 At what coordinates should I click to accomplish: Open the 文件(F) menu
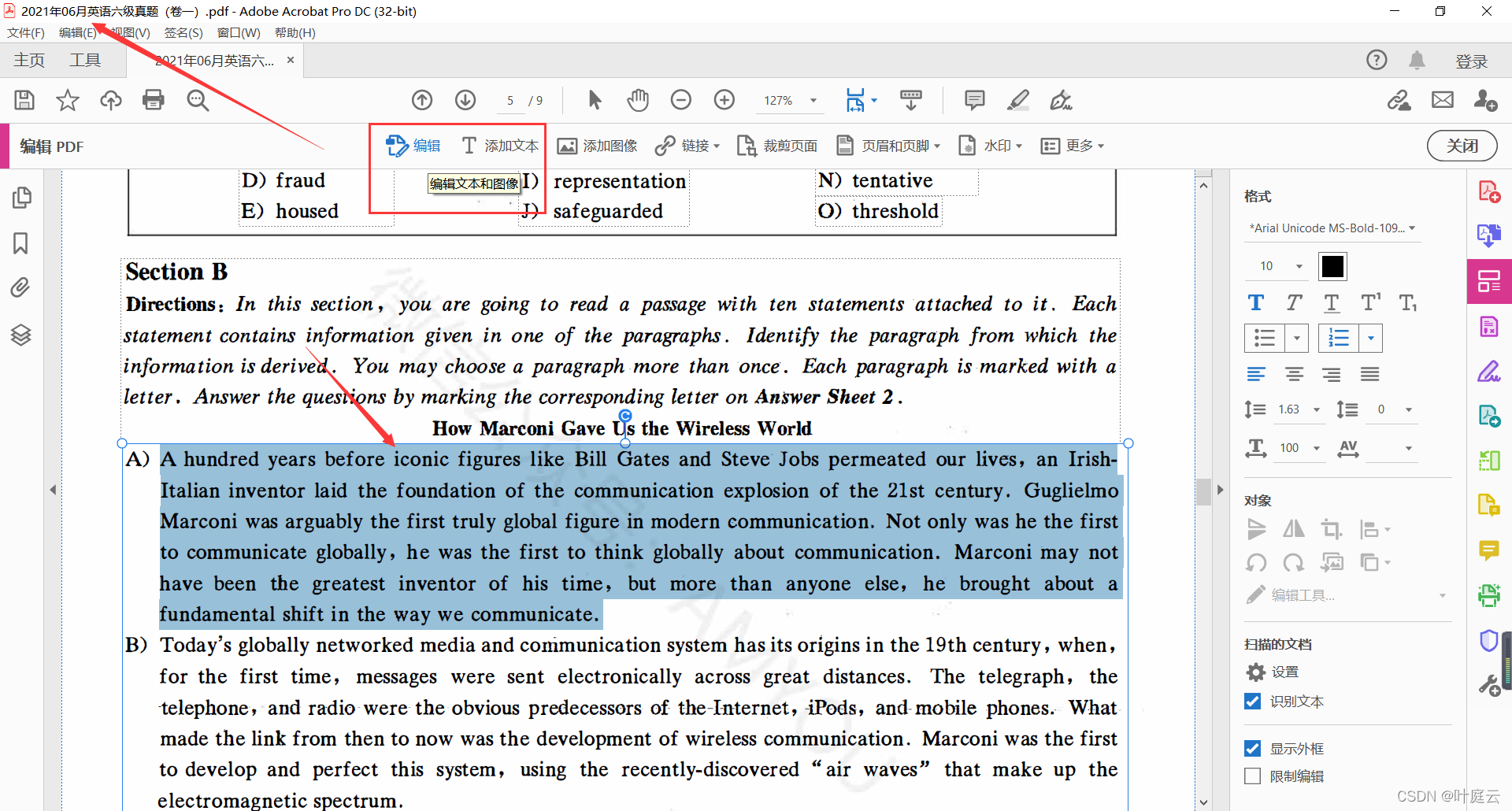coord(26,32)
